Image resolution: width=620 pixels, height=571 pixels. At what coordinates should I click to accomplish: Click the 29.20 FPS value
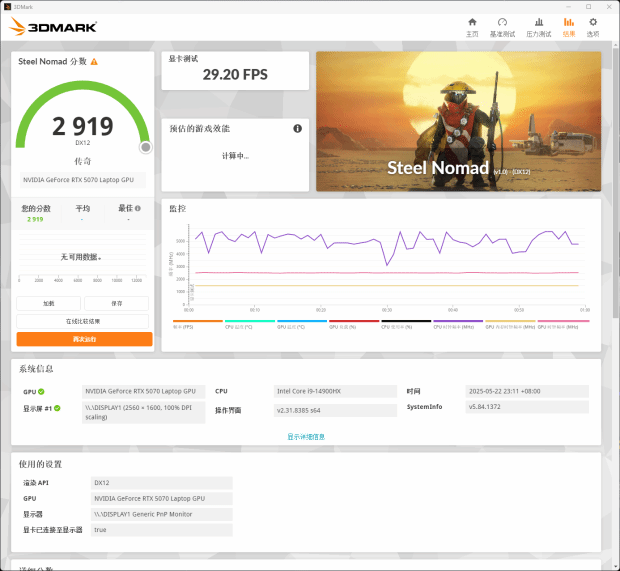pyautogui.click(x=235, y=74)
